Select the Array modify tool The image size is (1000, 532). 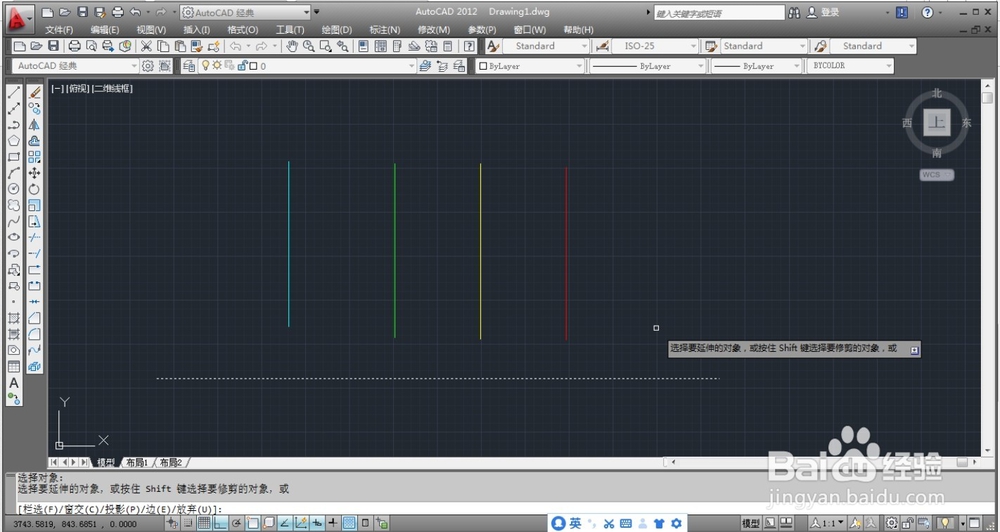[34, 157]
